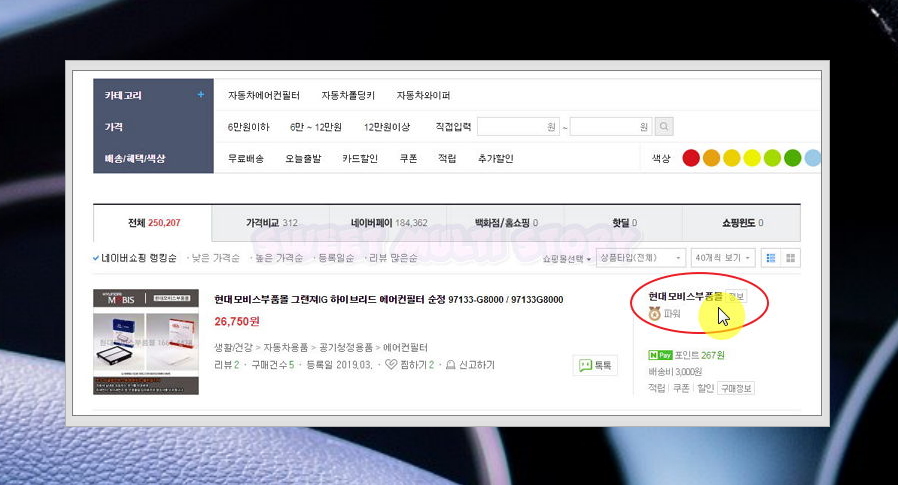Viewport: 898px width, 485px height.
Task: Click the maximum price input field
Action: 611,127
